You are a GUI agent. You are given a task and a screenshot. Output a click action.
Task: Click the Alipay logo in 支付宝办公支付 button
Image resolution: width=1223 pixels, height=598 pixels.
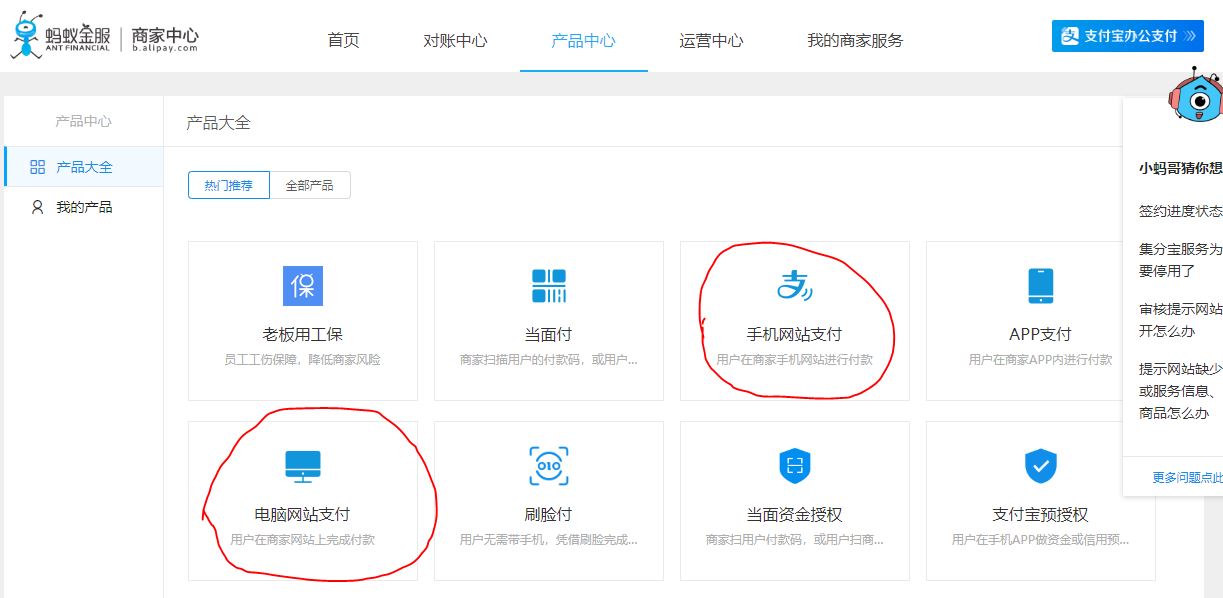pos(1069,36)
